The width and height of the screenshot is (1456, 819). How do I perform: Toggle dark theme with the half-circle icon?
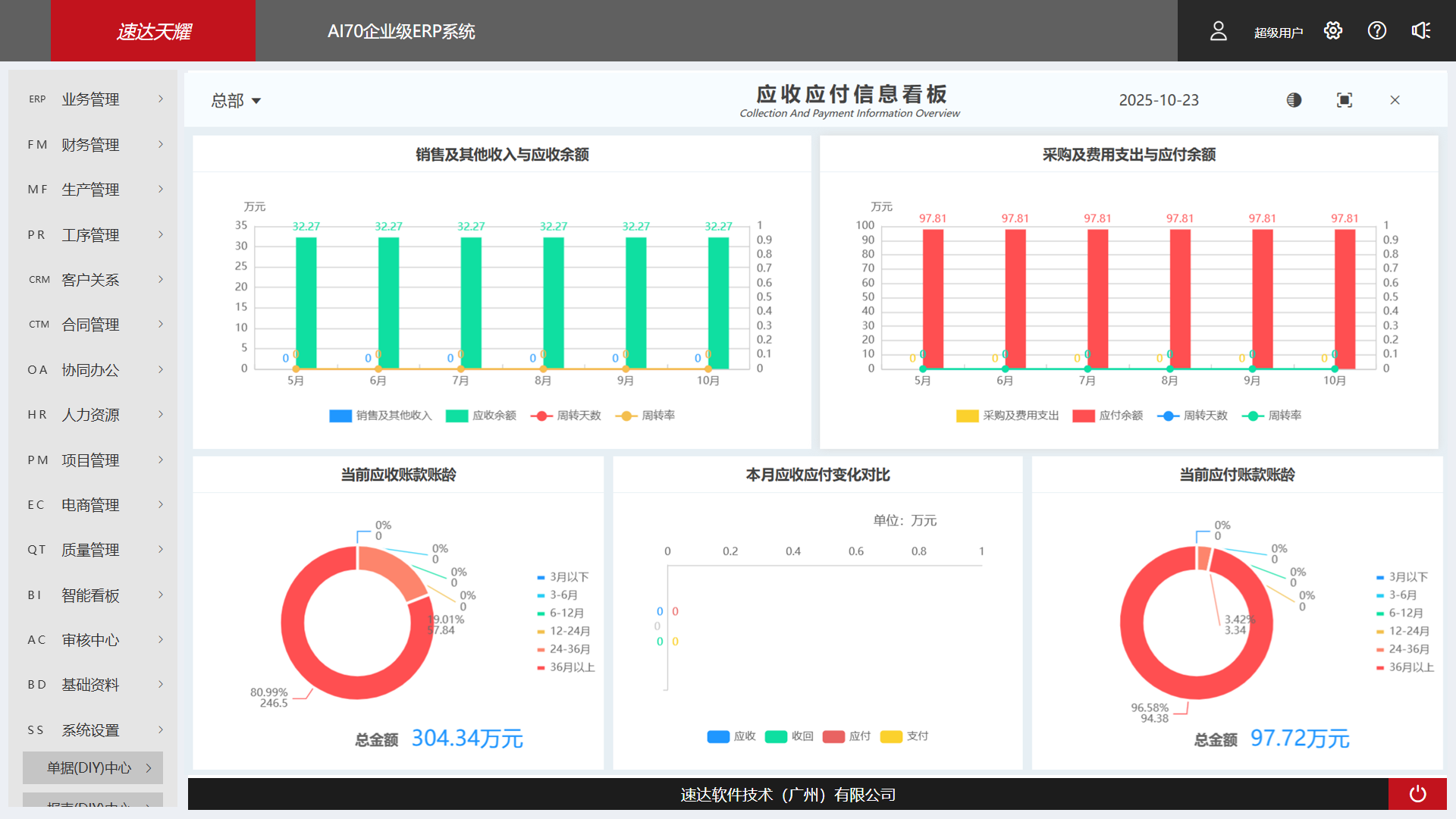pyautogui.click(x=1294, y=99)
